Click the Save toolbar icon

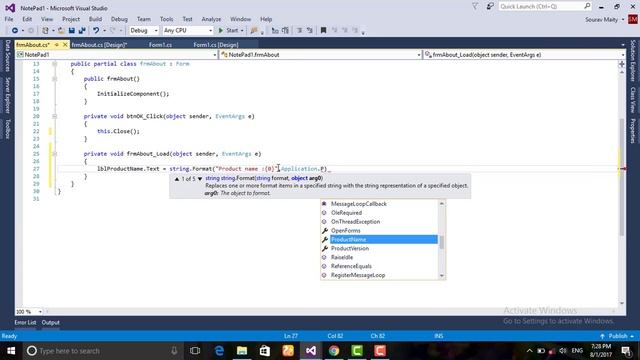(72, 31)
